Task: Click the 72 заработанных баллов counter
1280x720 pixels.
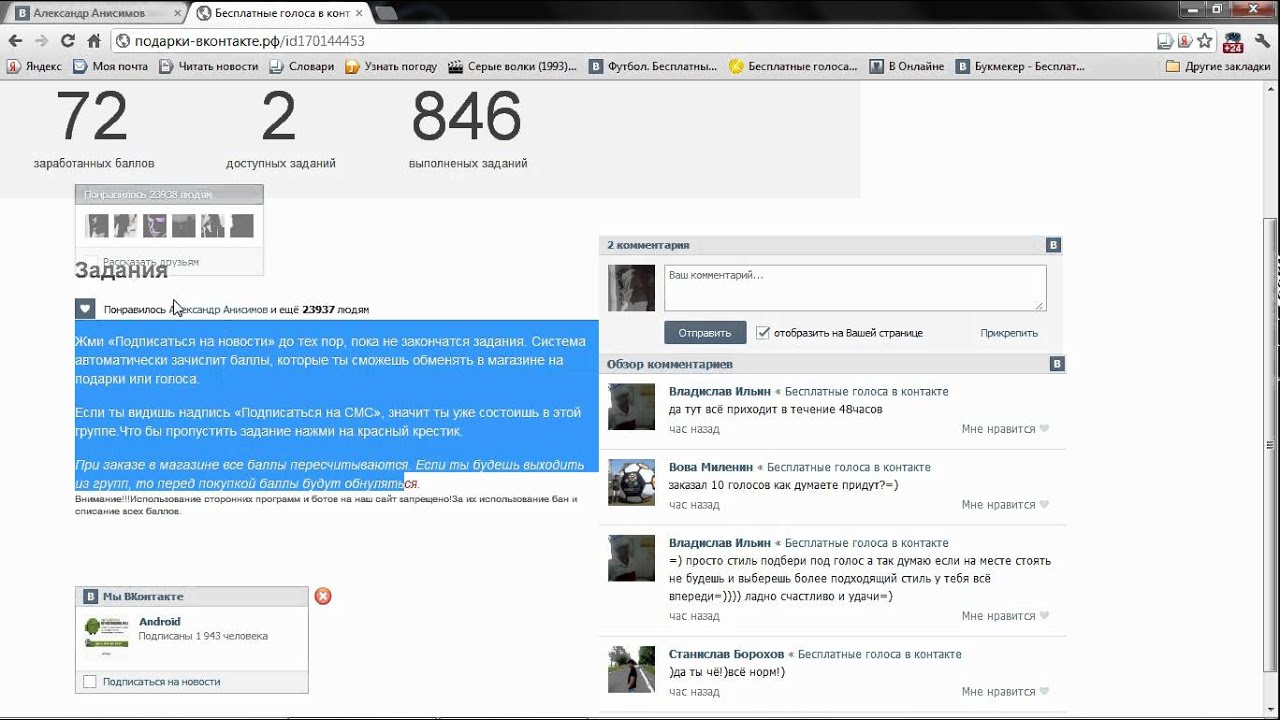Action: click(93, 128)
